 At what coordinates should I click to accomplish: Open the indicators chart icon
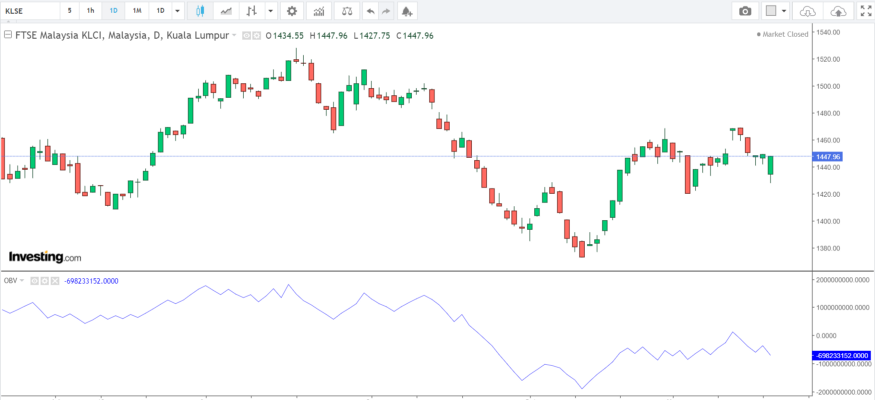[x=319, y=11]
